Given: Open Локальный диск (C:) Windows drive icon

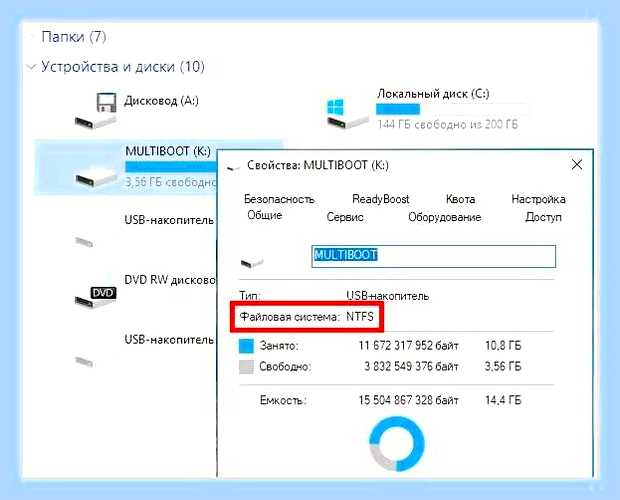Looking at the screenshot, I should 347,114.
